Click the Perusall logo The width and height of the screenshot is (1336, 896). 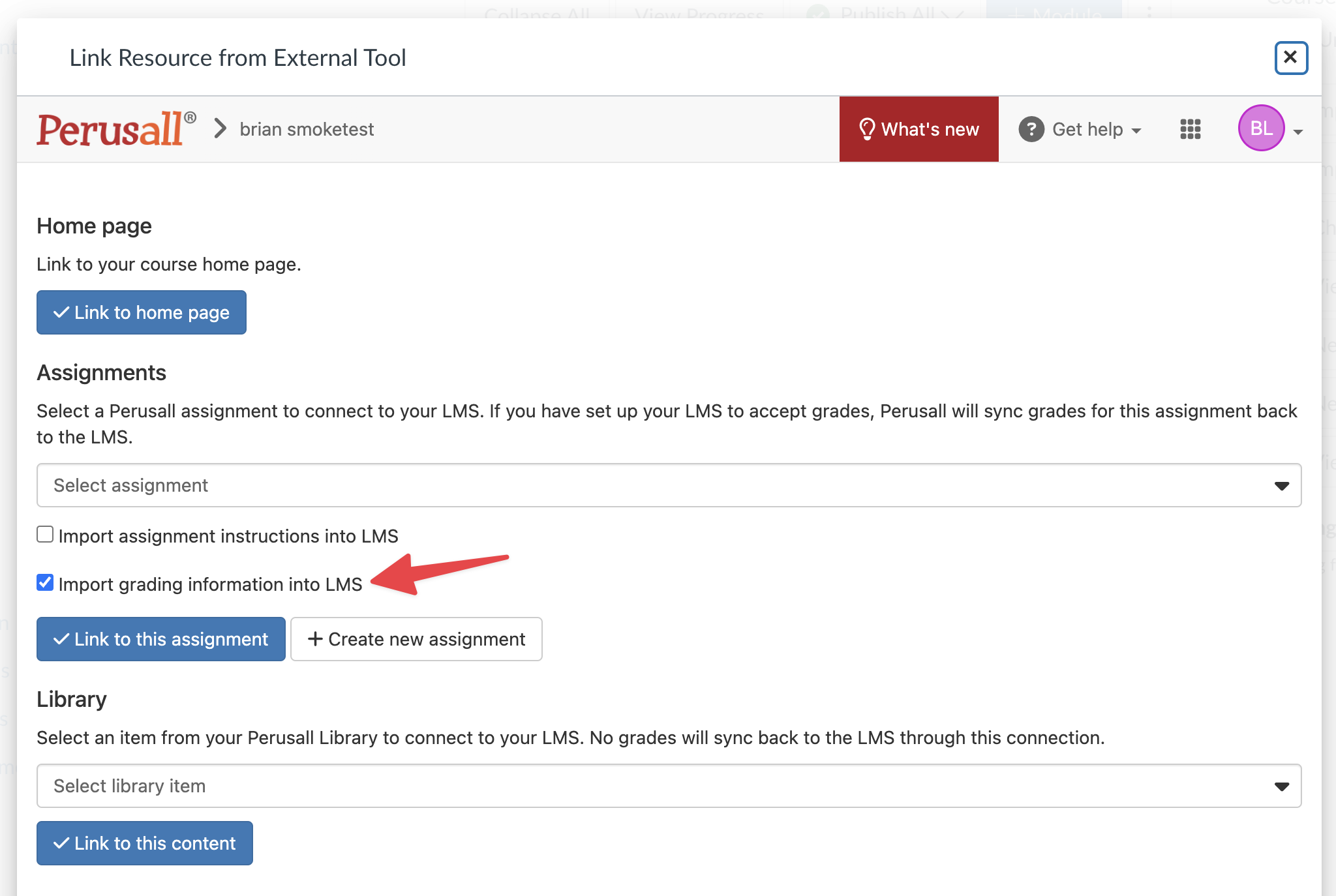pyautogui.click(x=114, y=128)
